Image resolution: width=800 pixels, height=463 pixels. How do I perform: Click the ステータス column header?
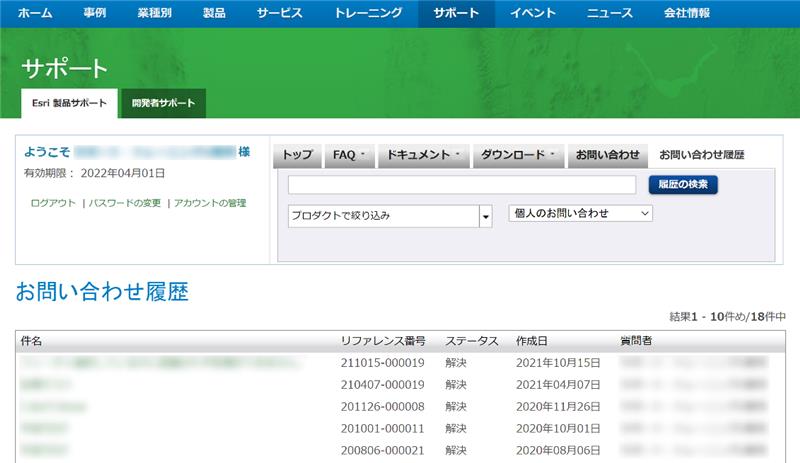click(472, 341)
